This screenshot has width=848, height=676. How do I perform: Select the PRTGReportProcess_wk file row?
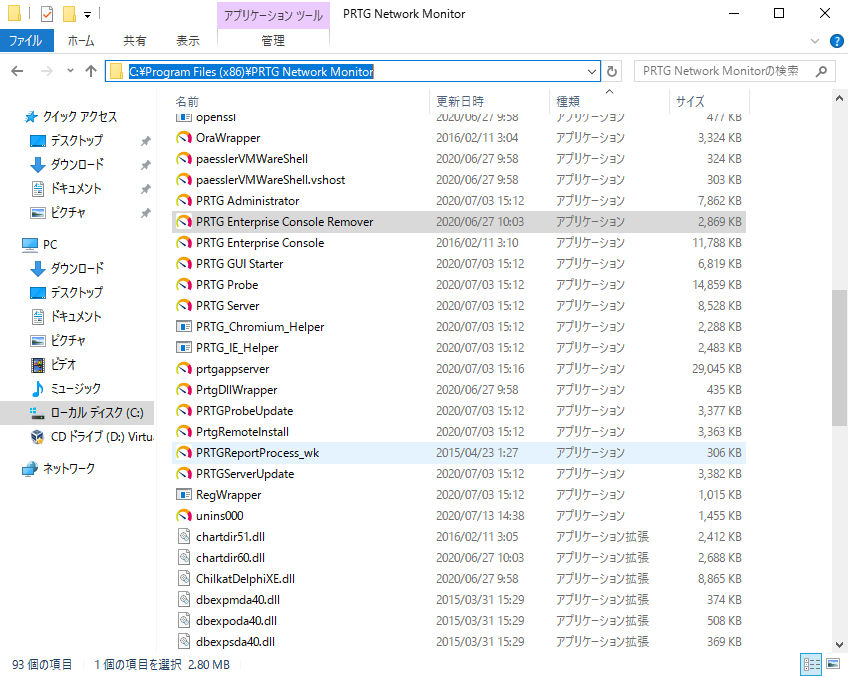[459, 453]
